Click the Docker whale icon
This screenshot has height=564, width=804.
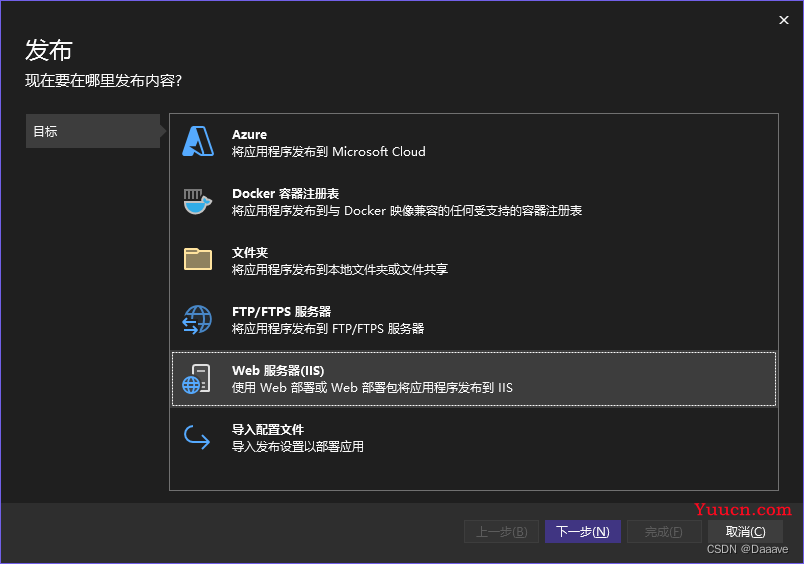(x=198, y=202)
